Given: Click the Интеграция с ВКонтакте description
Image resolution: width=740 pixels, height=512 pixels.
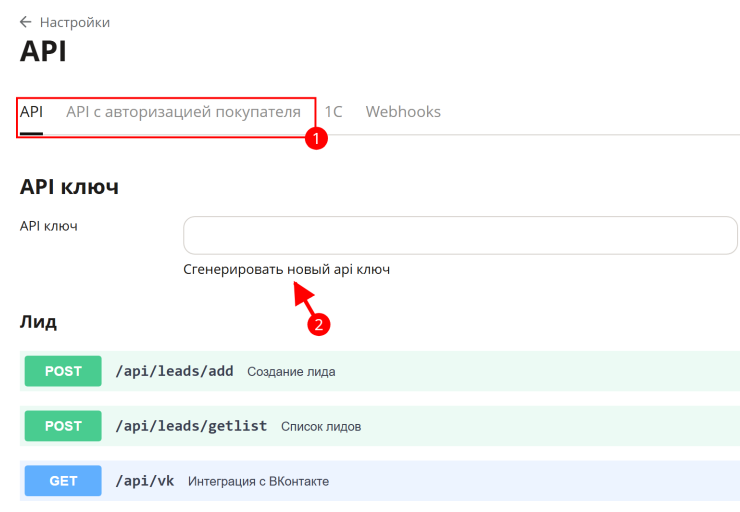Looking at the screenshot, I should click(259, 481).
